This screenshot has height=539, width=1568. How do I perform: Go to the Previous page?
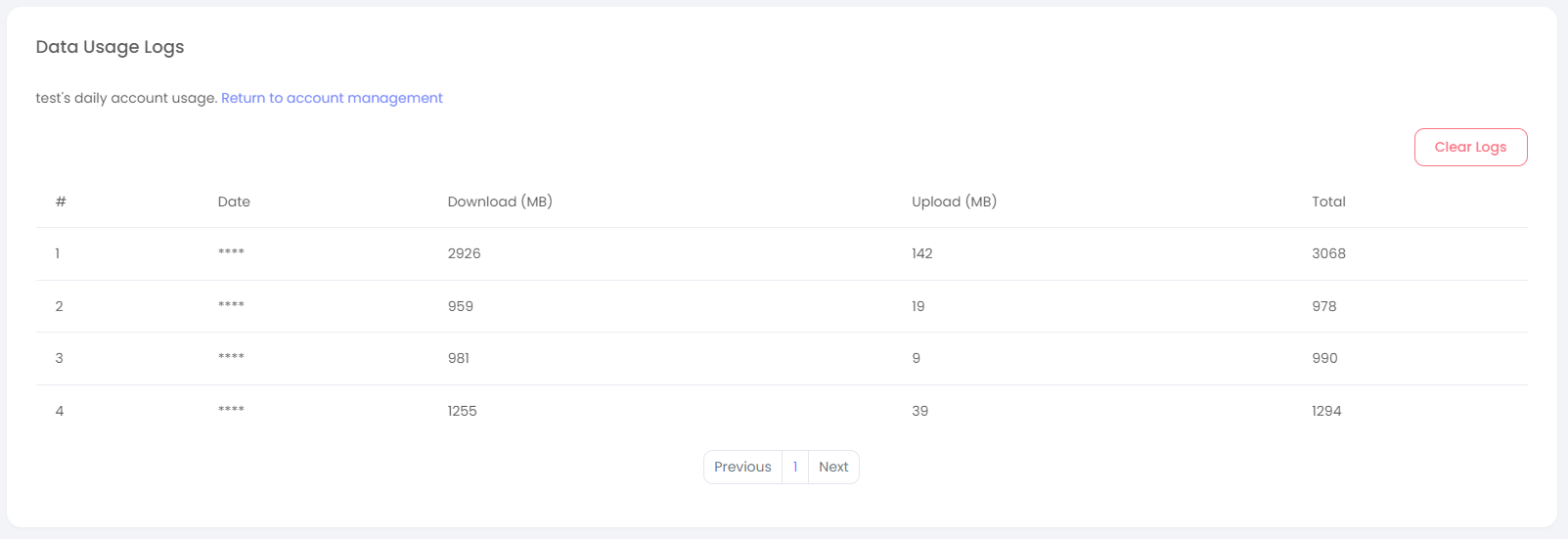click(742, 467)
